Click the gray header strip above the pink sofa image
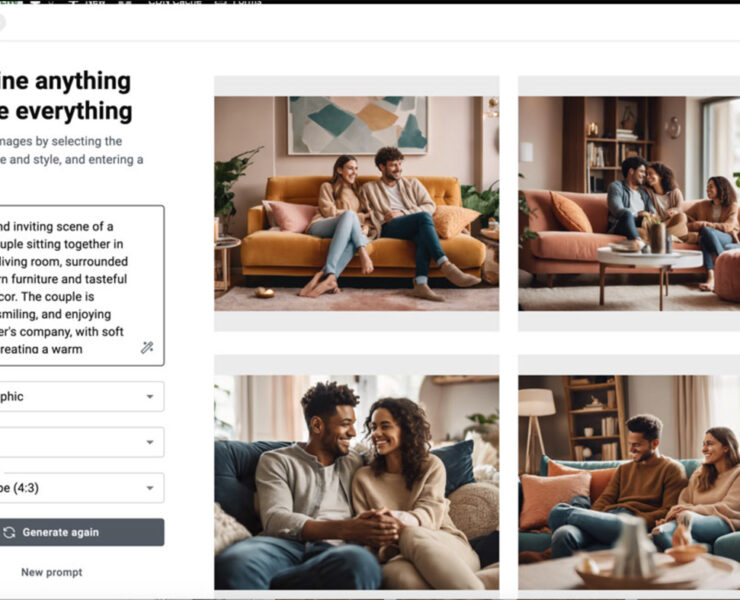Image resolution: width=740 pixels, height=600 pixels. pos(629,86)
